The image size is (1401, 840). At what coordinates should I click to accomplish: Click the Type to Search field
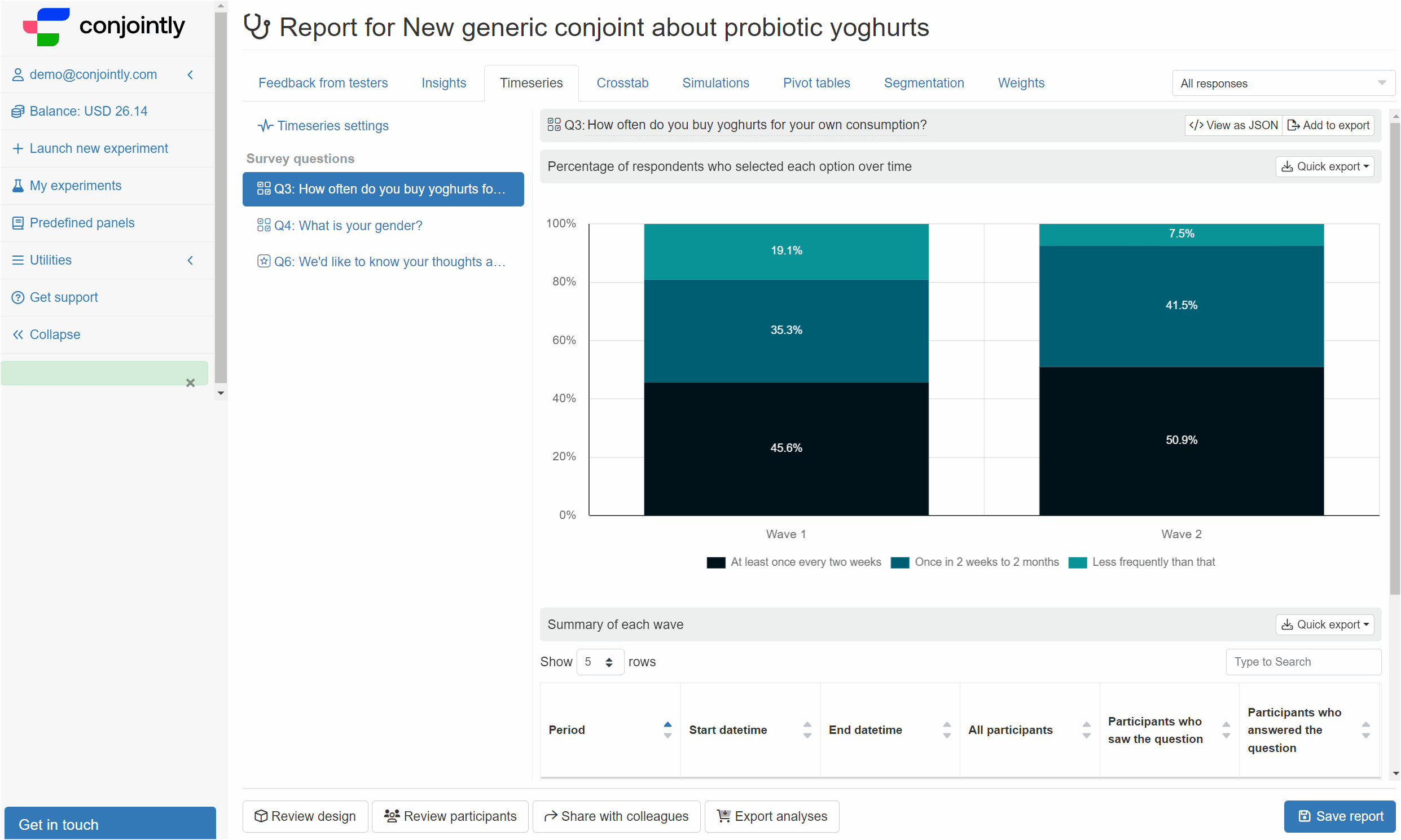[x=1303, y=662]
